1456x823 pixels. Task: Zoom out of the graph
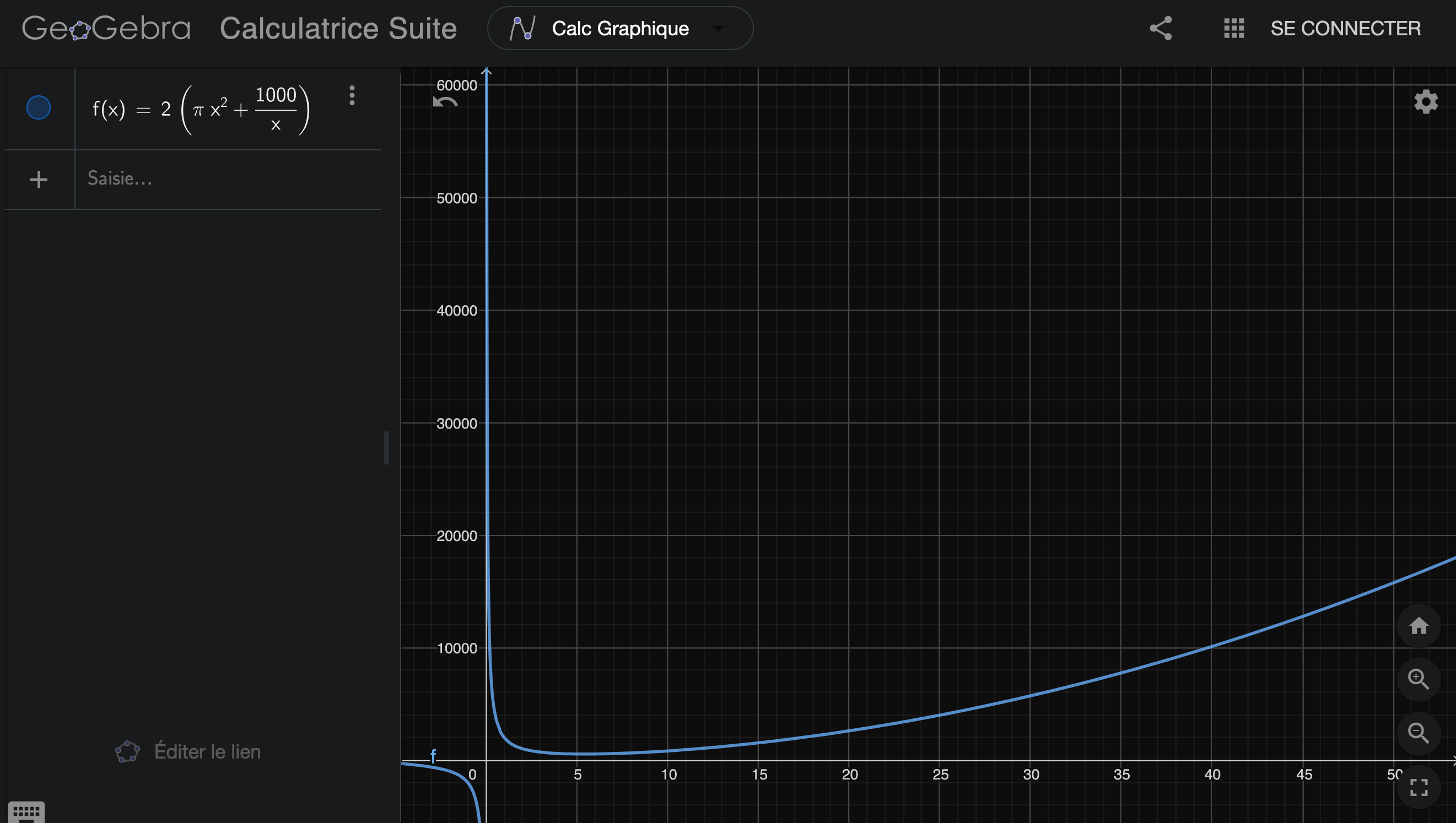[x=1418, y=733]
